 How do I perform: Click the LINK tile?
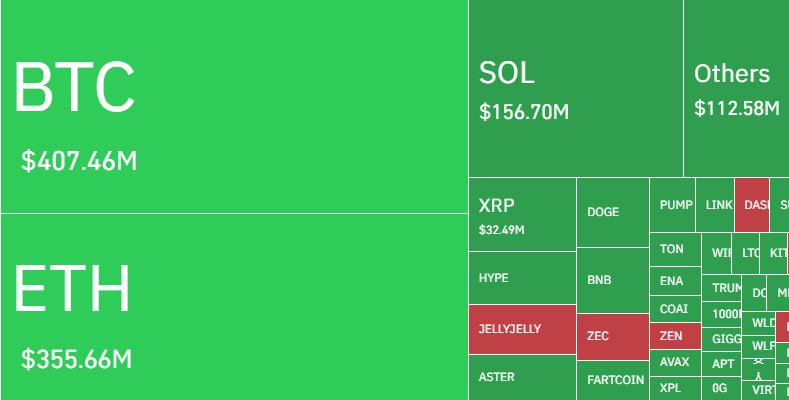[718, 205]
